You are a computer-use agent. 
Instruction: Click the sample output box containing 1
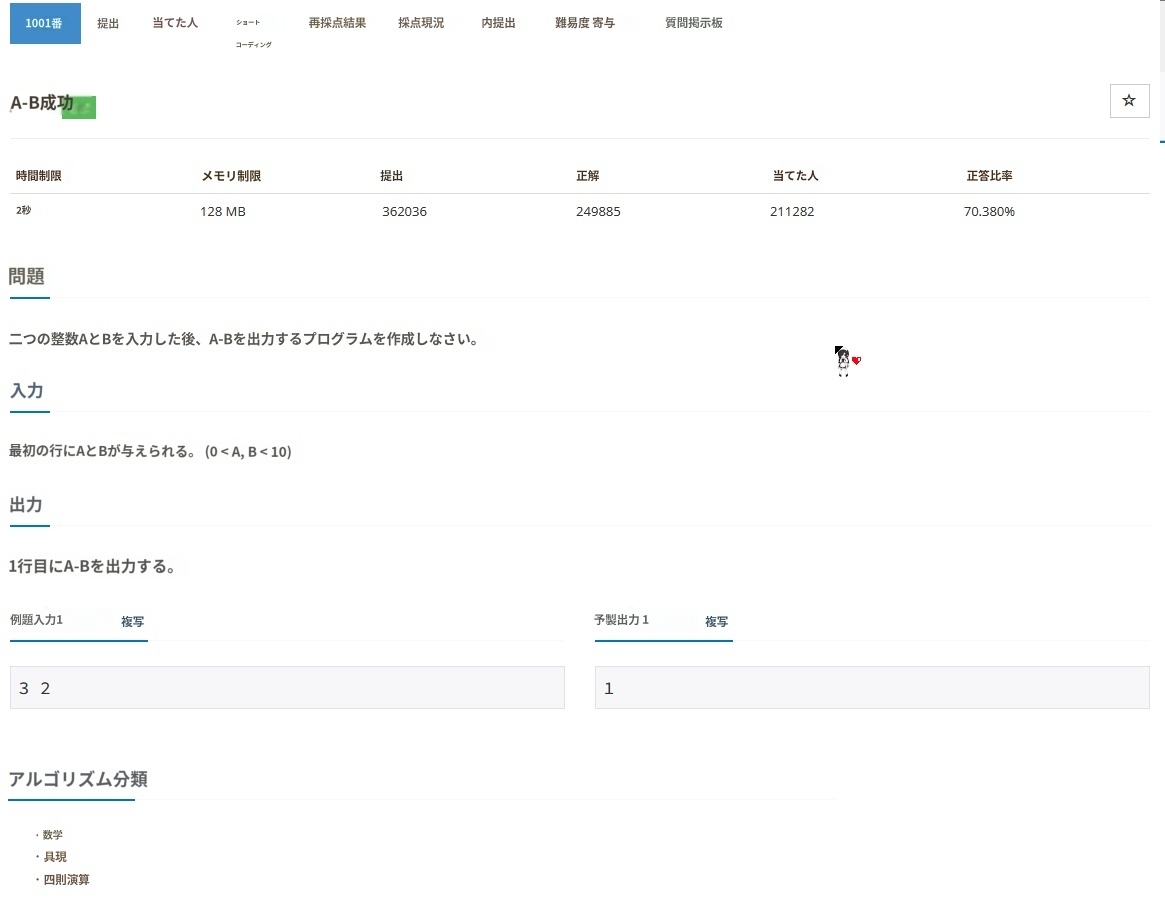pos(871,688)
